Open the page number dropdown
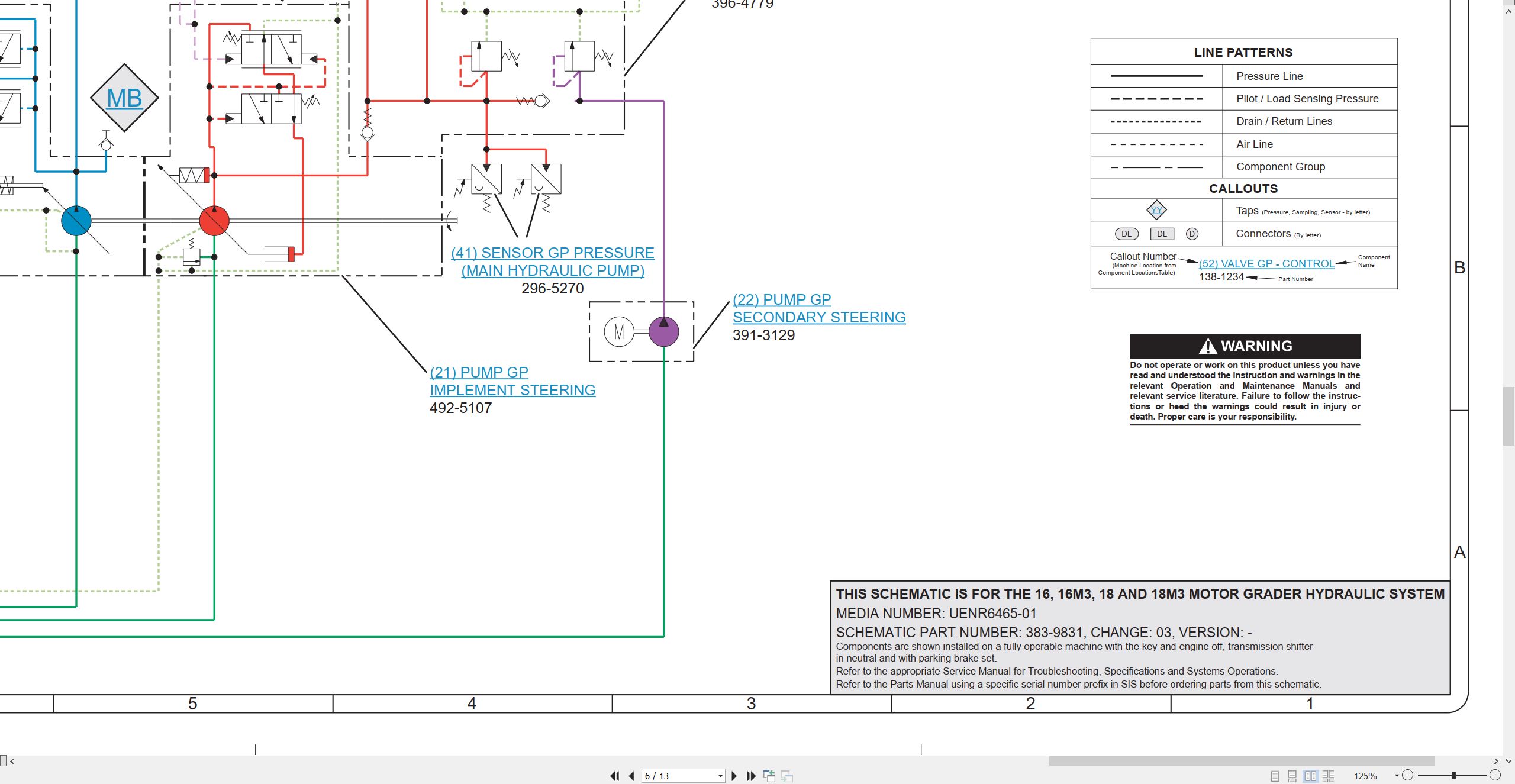Screen dimensions: 1515x784 tap(720, 776)
